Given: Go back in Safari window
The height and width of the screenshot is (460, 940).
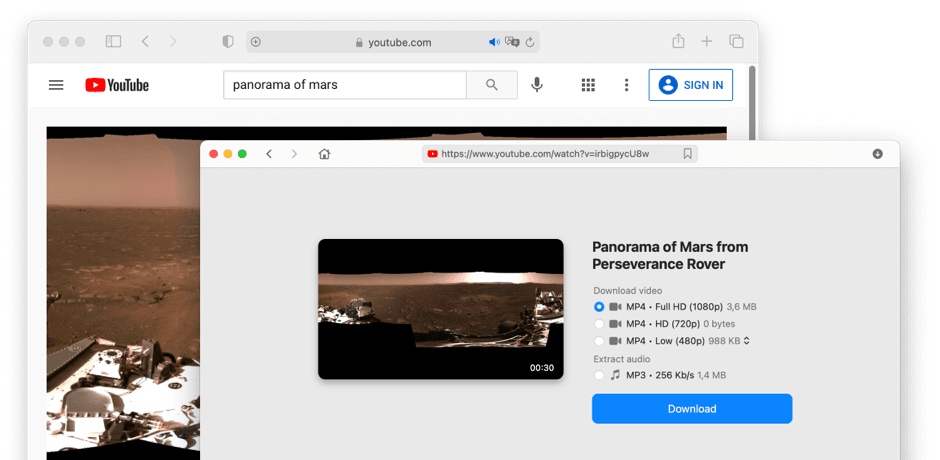Looking at the screenshot, I should click(145, 41).
